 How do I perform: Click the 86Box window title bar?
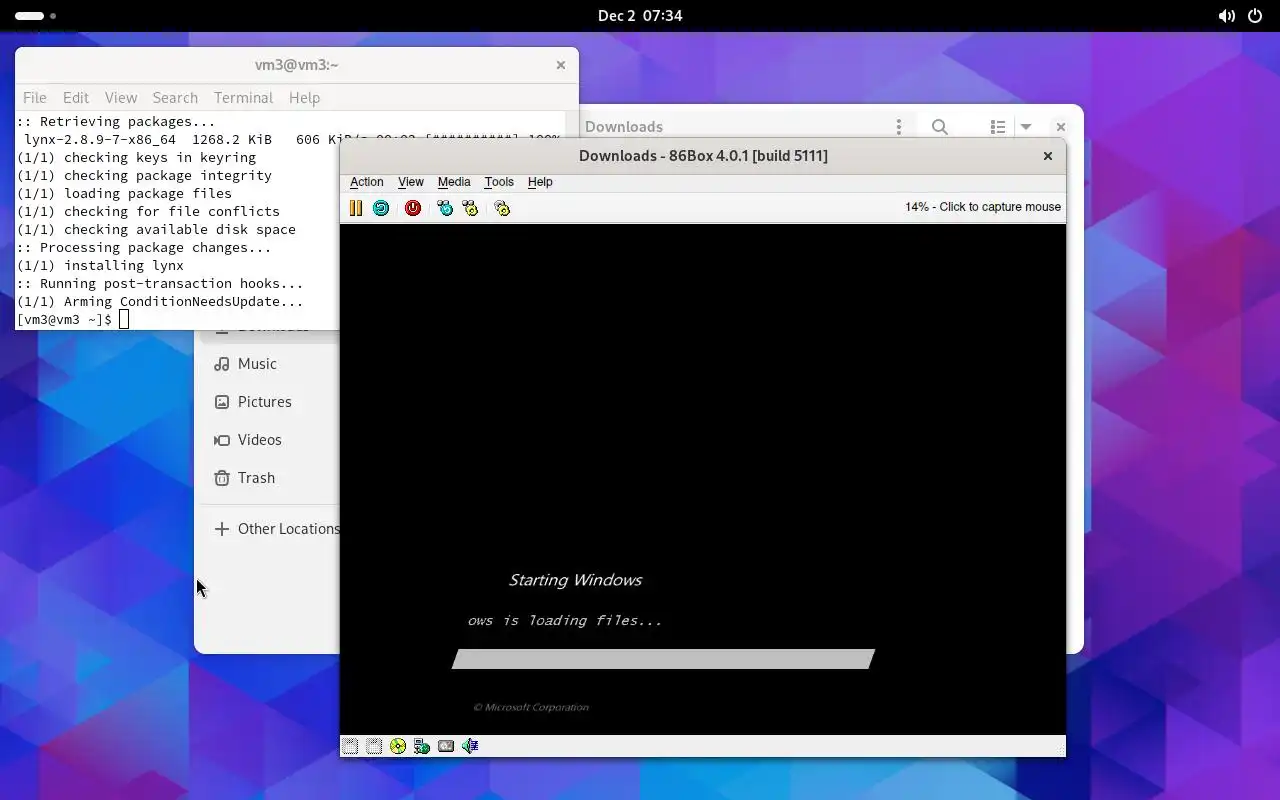pyautogui.click(x=703, y=156)
